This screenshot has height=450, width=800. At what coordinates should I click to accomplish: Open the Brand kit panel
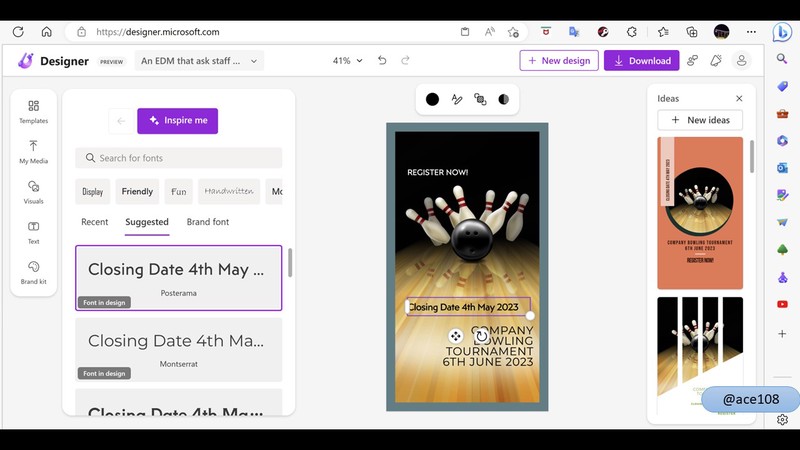click(x=34, y=272)
